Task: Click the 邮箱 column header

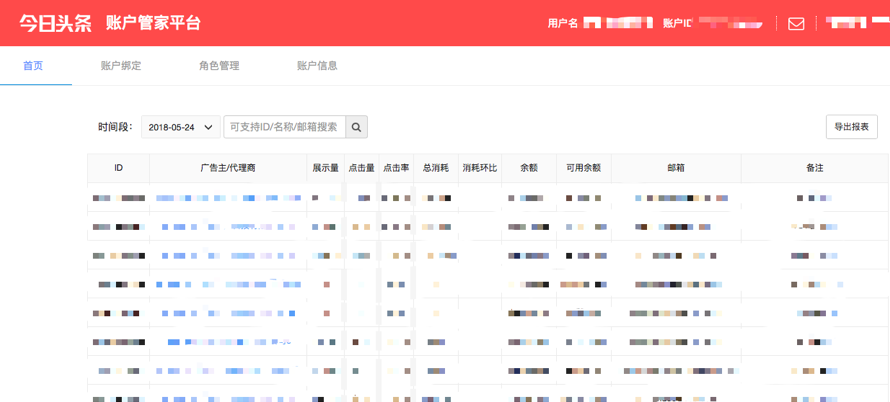Action: point(675,168)
